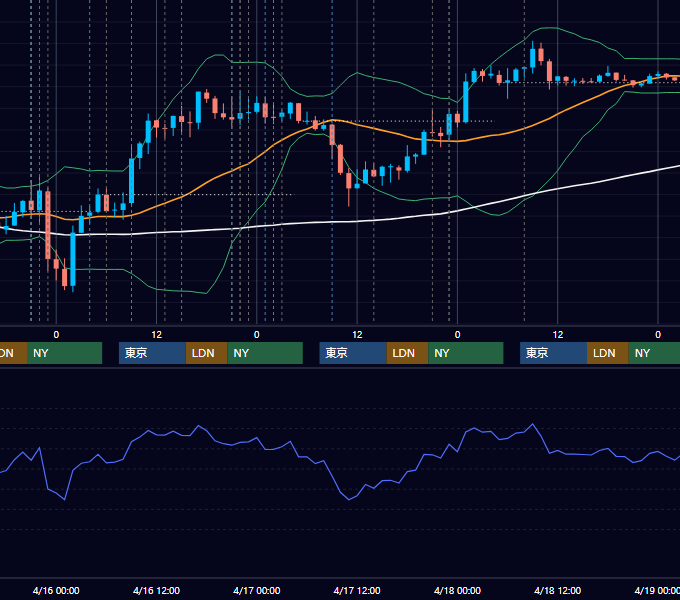This screenshot has width=680, height=600.
Task: Click the NY session block spanning 4/19 00:00
Action: click(x=654, y=353)
